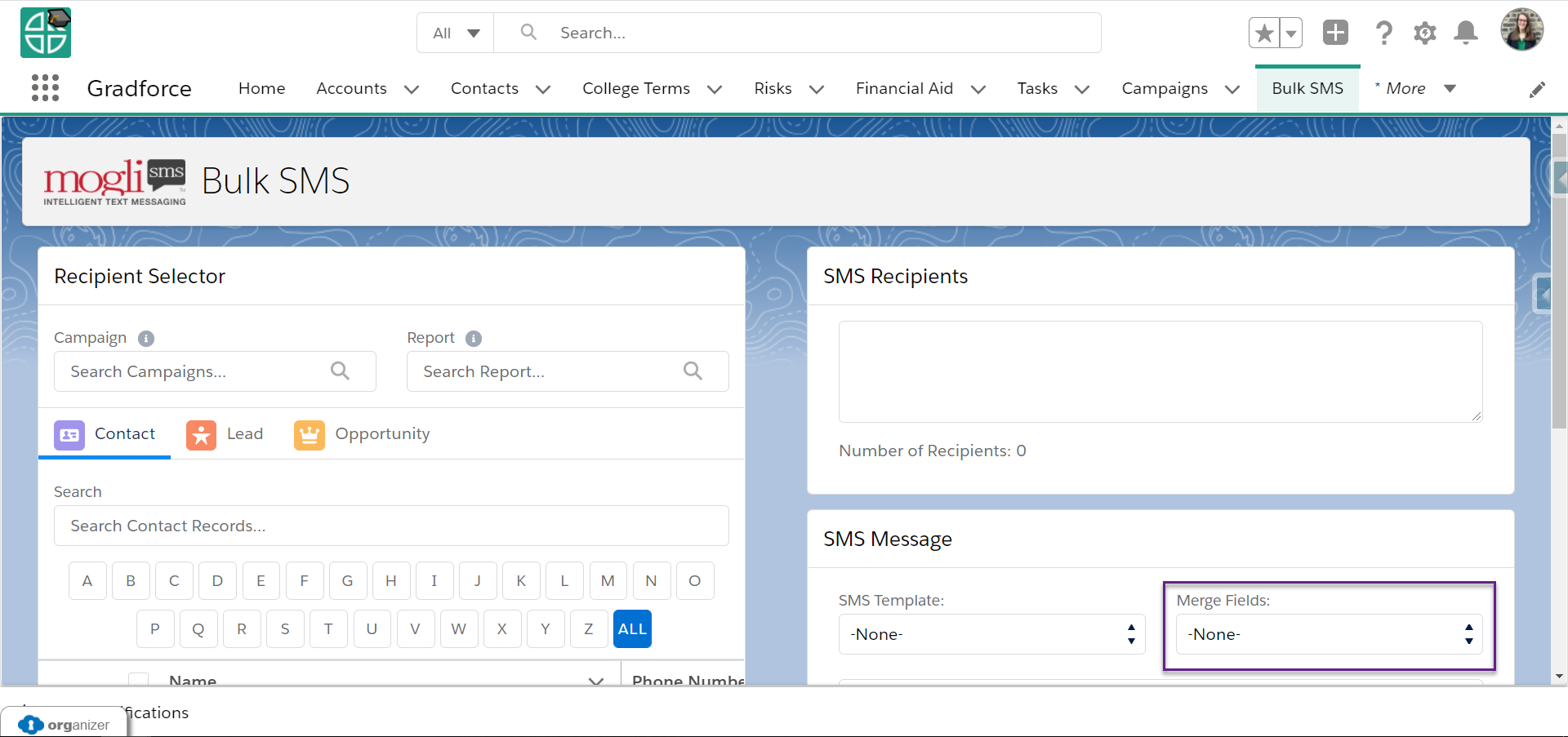The width and height of the screenshot is (1568, 737).
Task: Filter contacts by letter Z
Action: tap(589, 629)
